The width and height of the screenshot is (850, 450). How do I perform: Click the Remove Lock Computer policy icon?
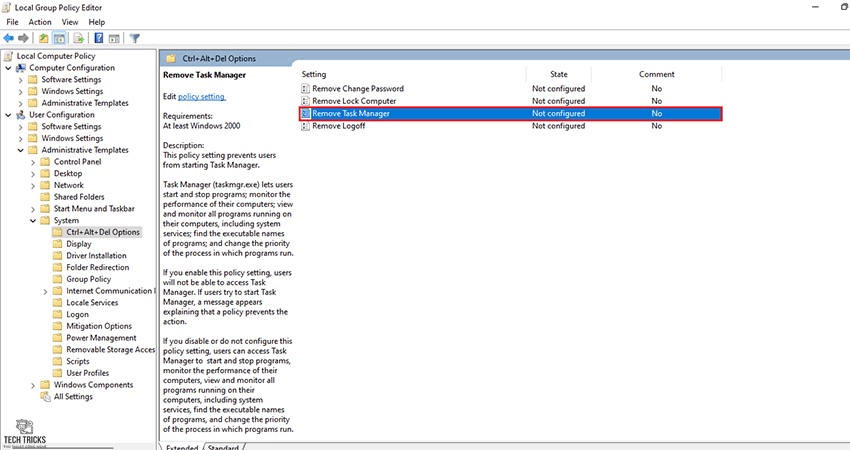click(305, 101)
